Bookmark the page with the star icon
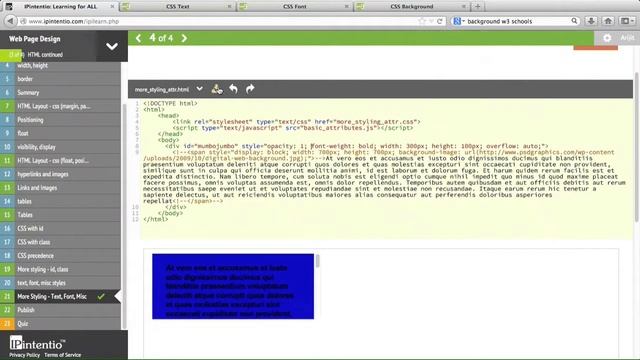The height and width of the screenshot is (360, 640). coord(422,21)
